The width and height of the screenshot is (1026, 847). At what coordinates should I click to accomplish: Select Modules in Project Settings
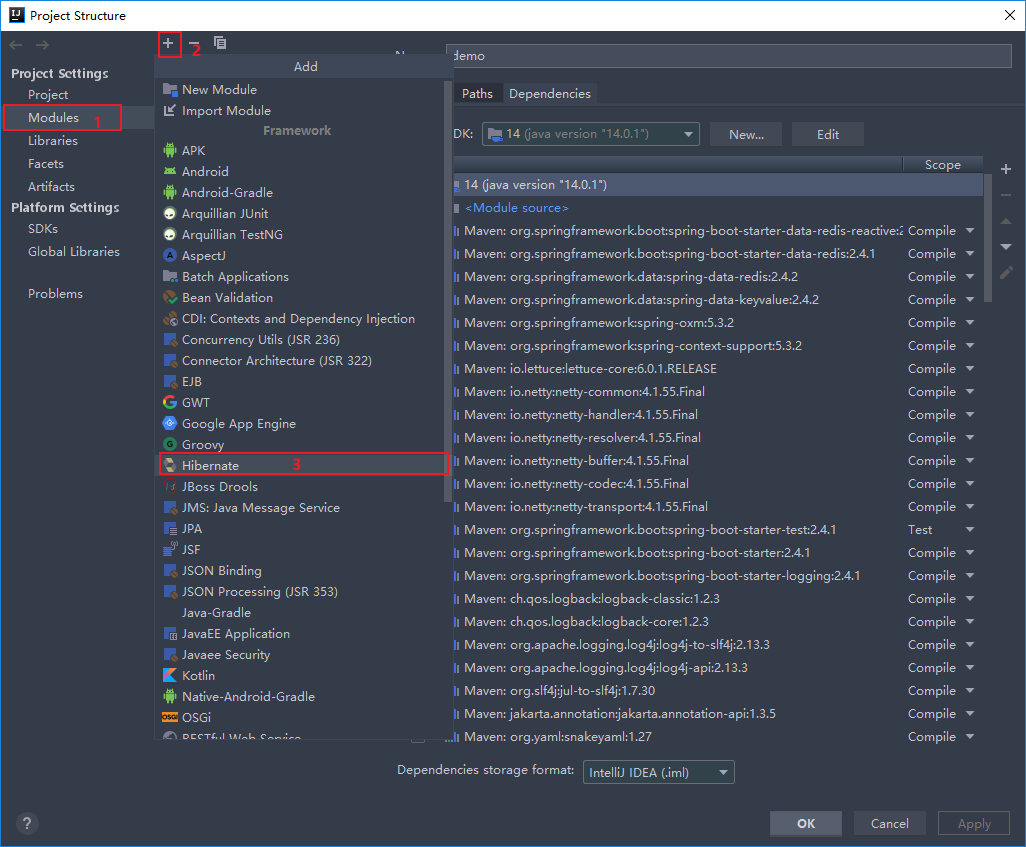coord(53,118)
